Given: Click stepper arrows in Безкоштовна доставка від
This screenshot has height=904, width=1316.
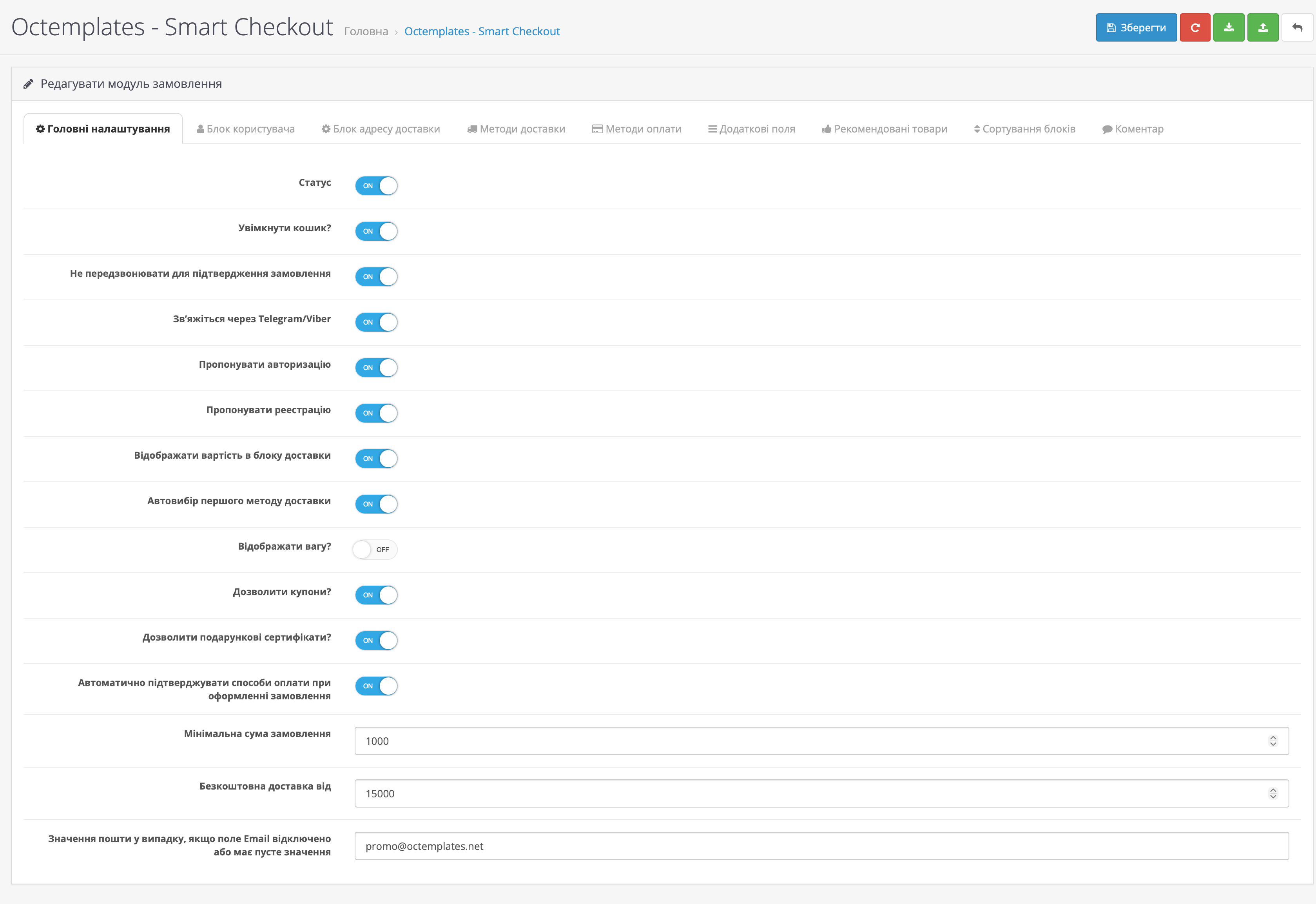Looking at the screenshot, I should click(1273, 793).
